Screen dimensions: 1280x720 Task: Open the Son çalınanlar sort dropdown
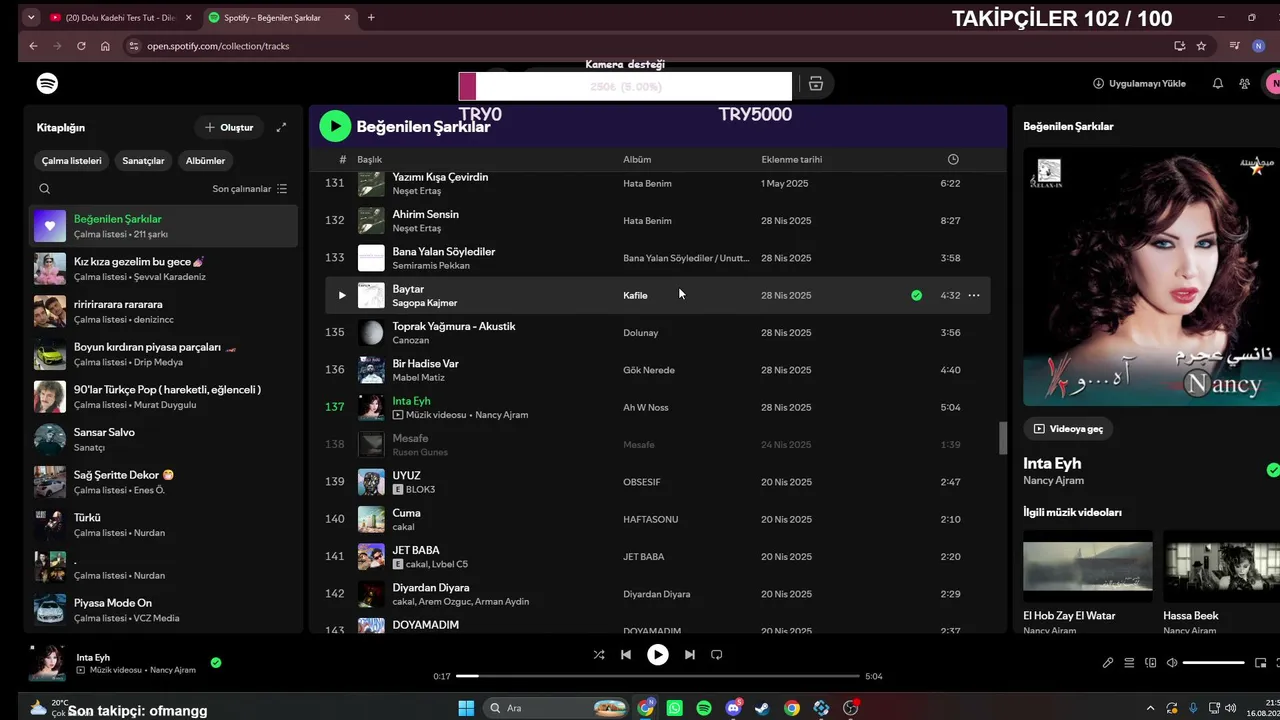[250, 188]
